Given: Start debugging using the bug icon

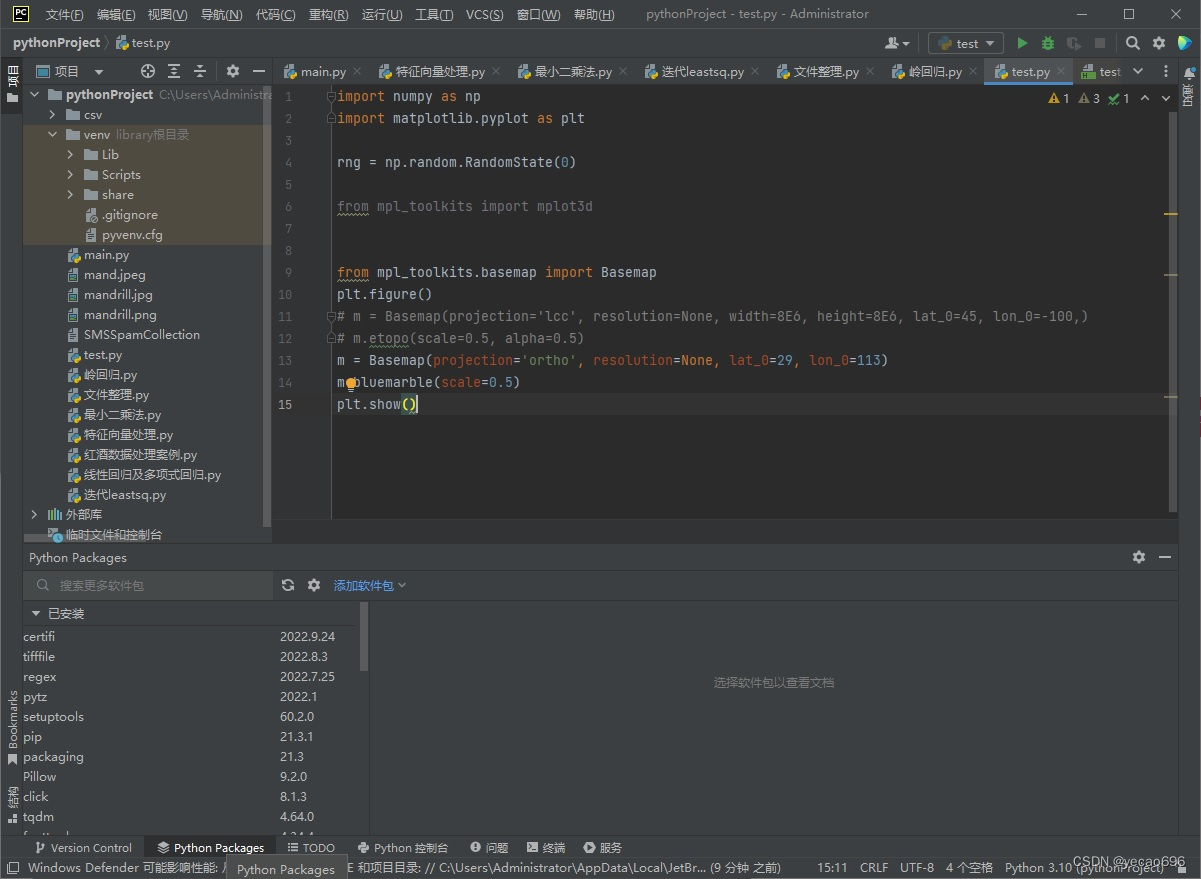Looking at the screenshot, I should 1047,43.
